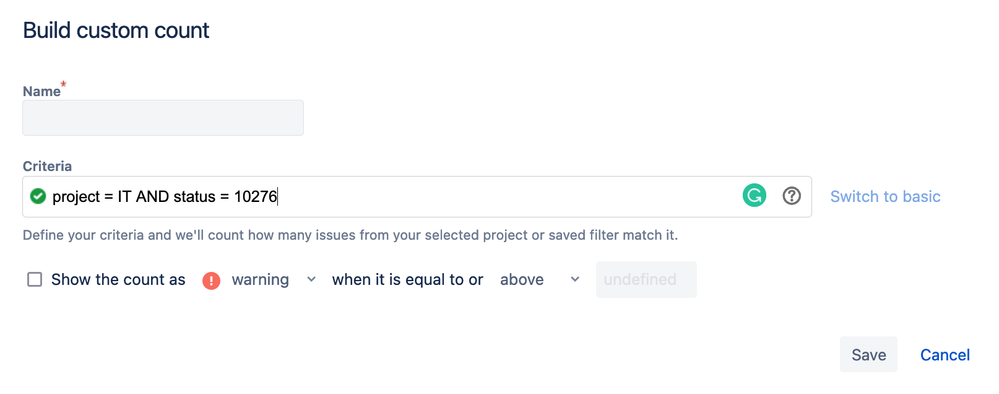Open the JQL syntax help question mark
The image size is (999, 394).
pos(791,196)
